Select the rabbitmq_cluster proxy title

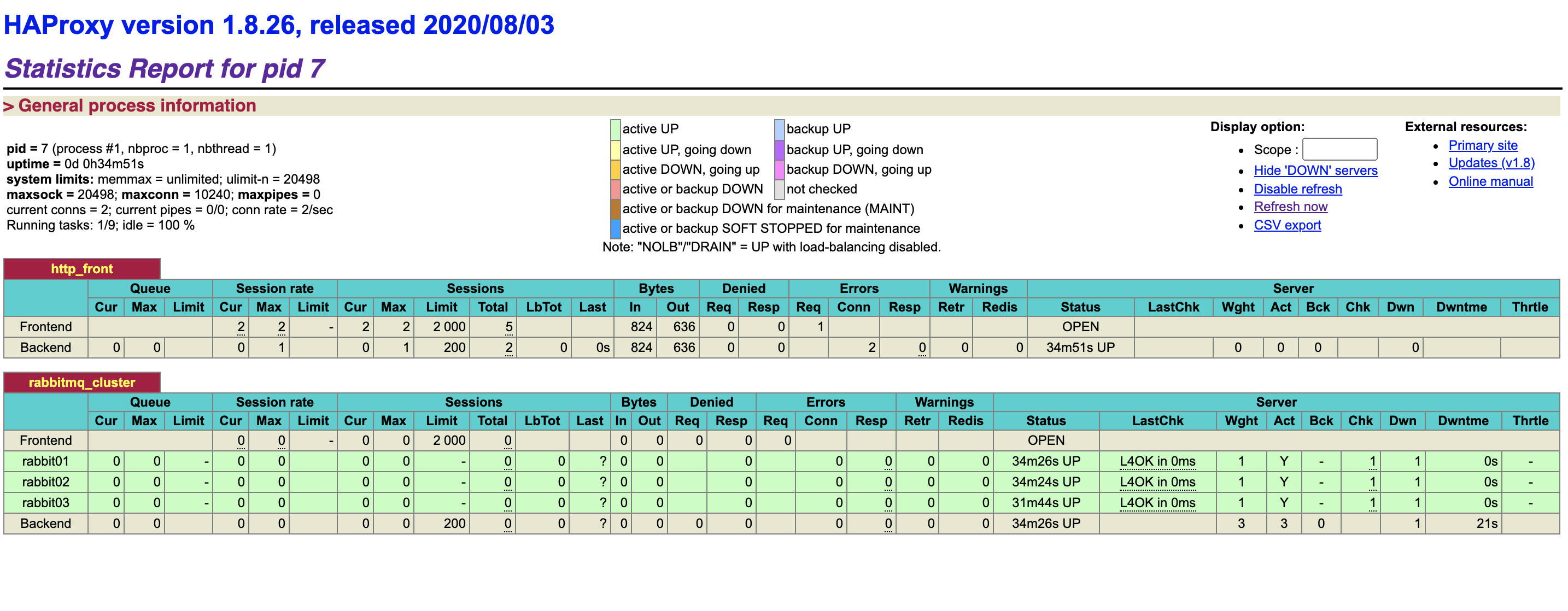(x=81, y=383)
